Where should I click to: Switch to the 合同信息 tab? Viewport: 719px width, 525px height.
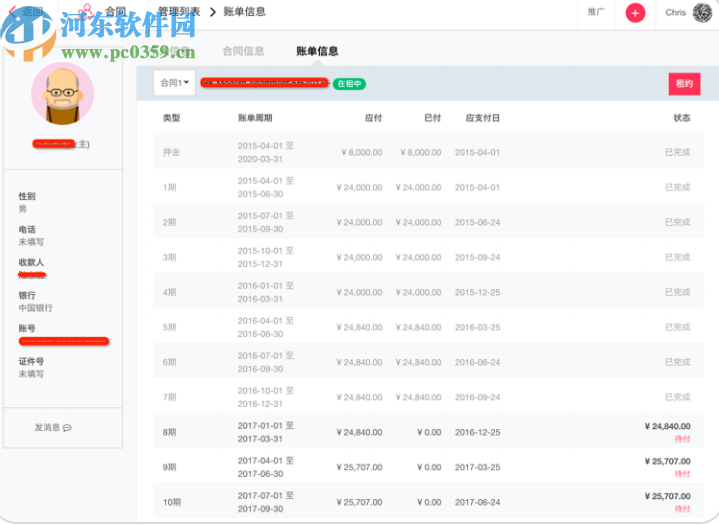coord(243,51)
